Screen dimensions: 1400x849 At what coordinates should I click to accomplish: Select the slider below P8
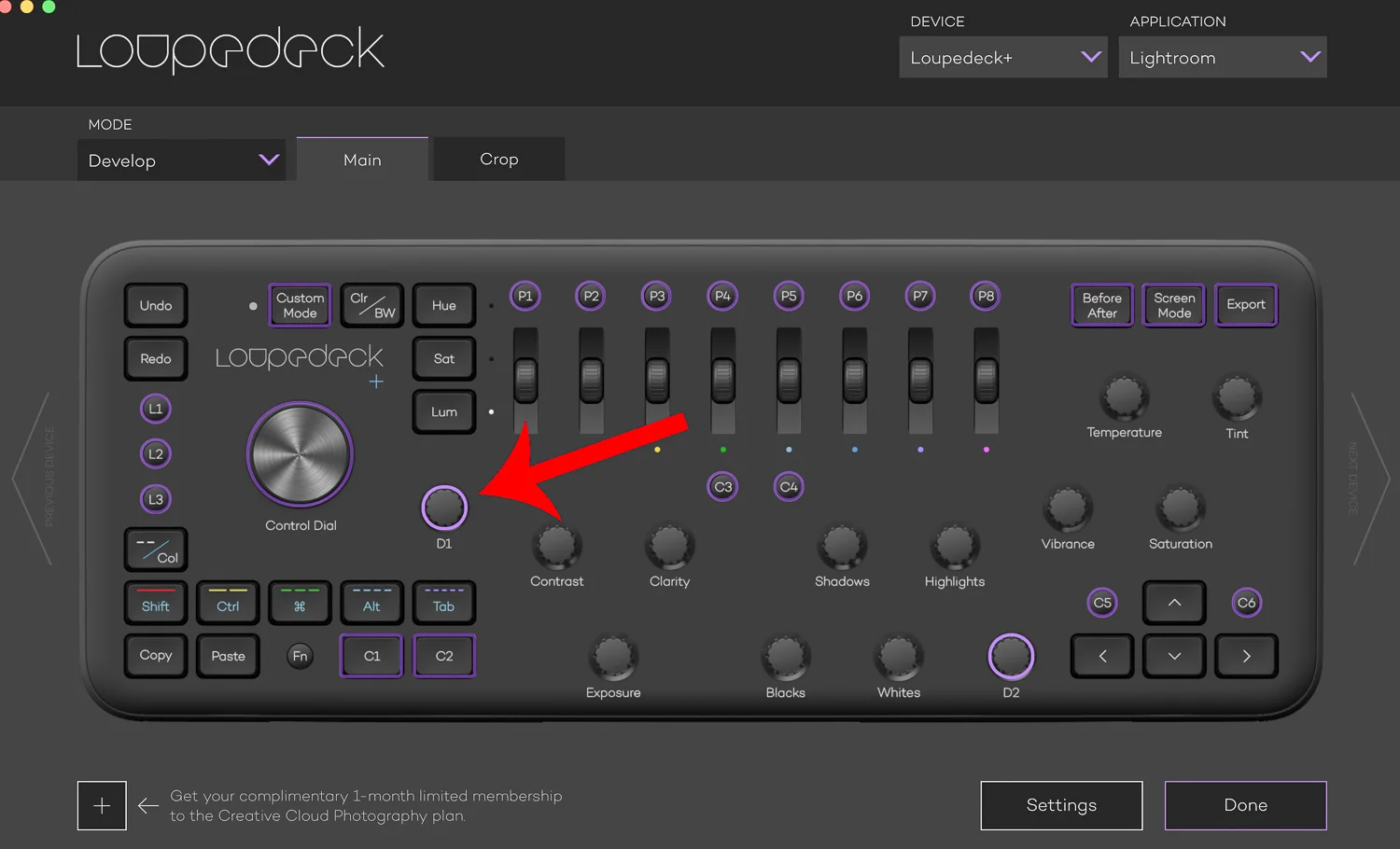tap(986, 380)
